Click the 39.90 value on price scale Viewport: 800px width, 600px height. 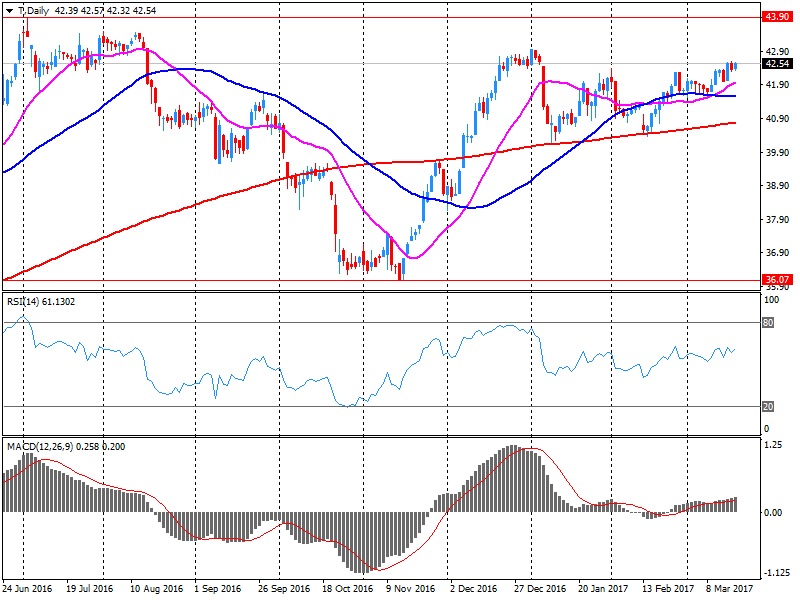(x=775, y=152)
